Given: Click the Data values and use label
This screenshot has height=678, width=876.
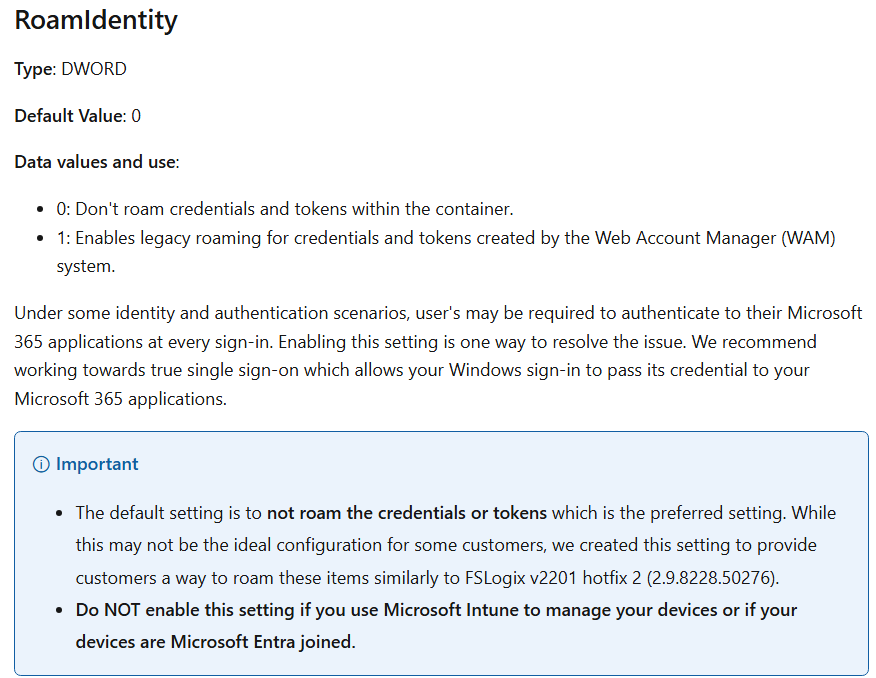Looking at the screenshot, I should tap(97, 161).
